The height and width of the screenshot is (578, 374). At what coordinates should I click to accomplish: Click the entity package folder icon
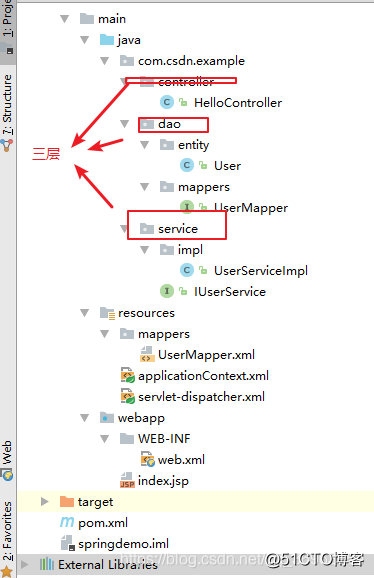coord(167,144)
